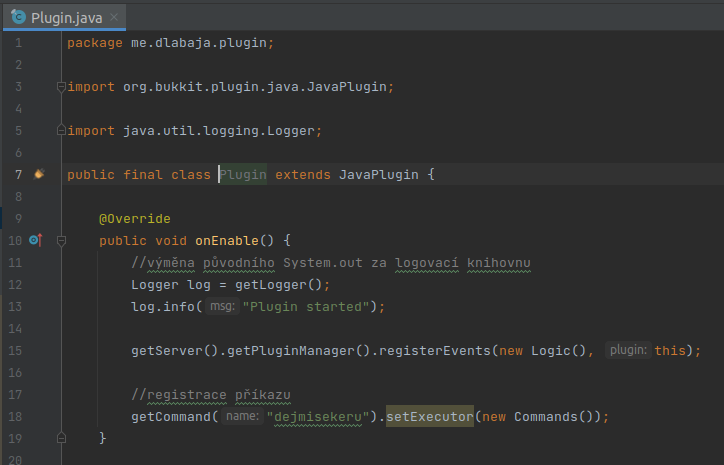The image size is (724, 465).
Task: Click registerEvents on line 15
Action: (434, 350)
